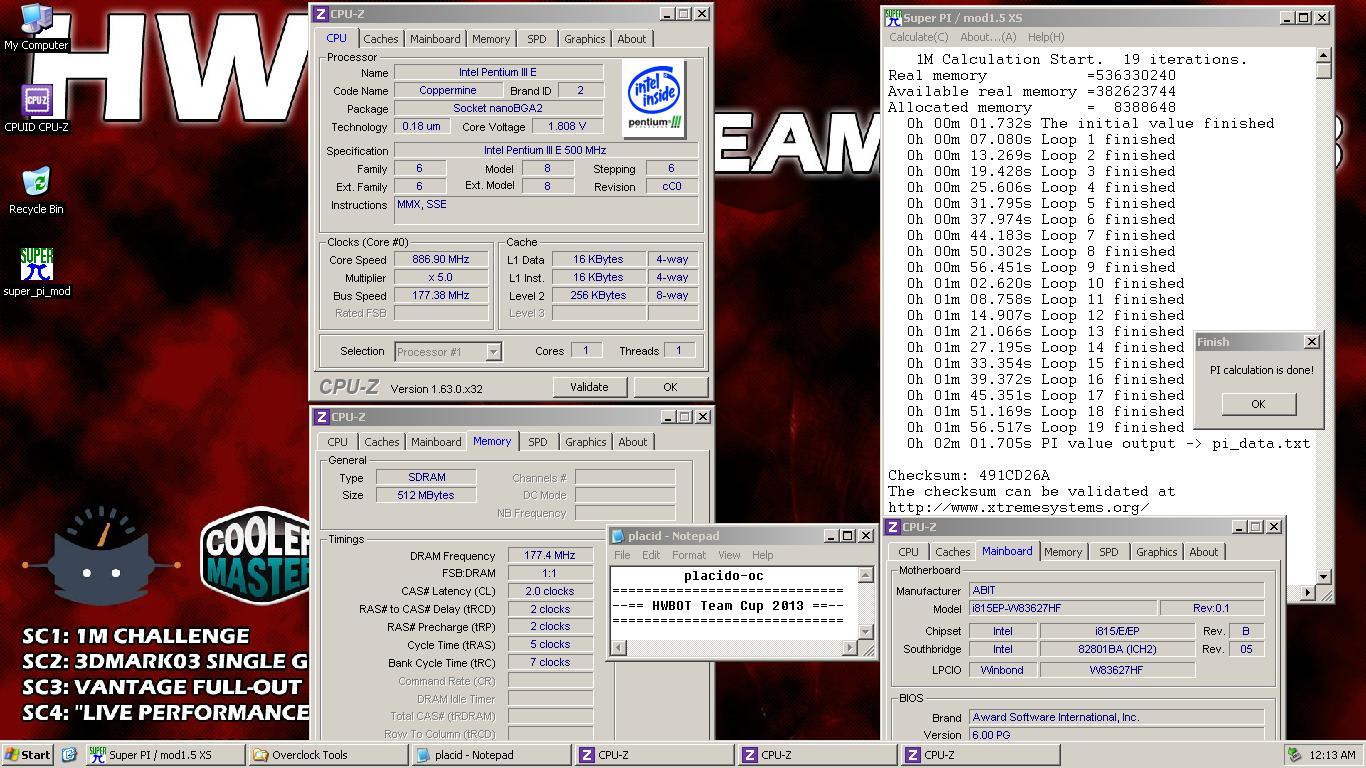Switch to placid - Notepad taskbar button

click(x=490, y=755)
